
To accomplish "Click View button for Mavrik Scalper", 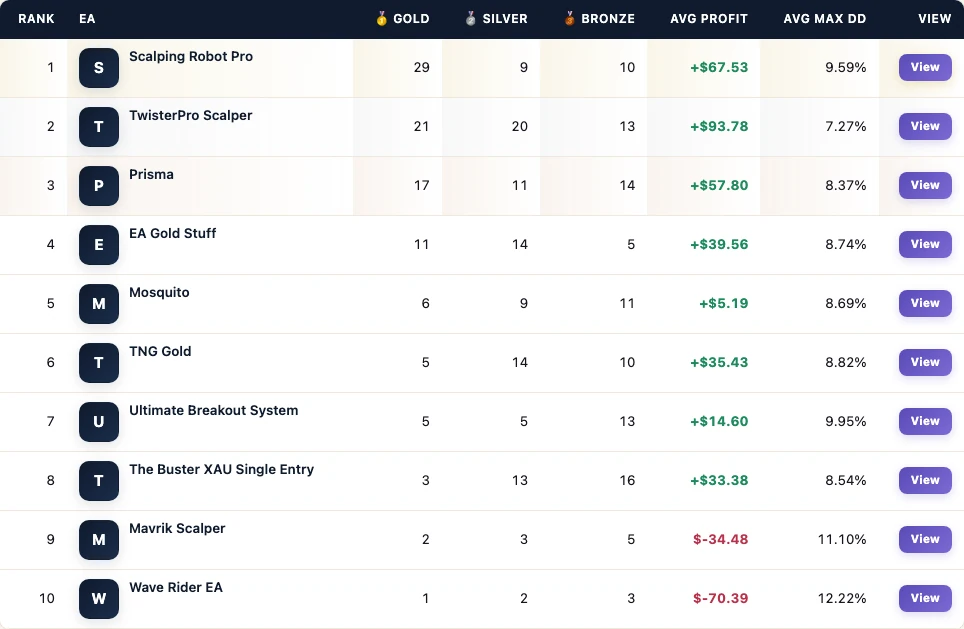I will [925, 539].
